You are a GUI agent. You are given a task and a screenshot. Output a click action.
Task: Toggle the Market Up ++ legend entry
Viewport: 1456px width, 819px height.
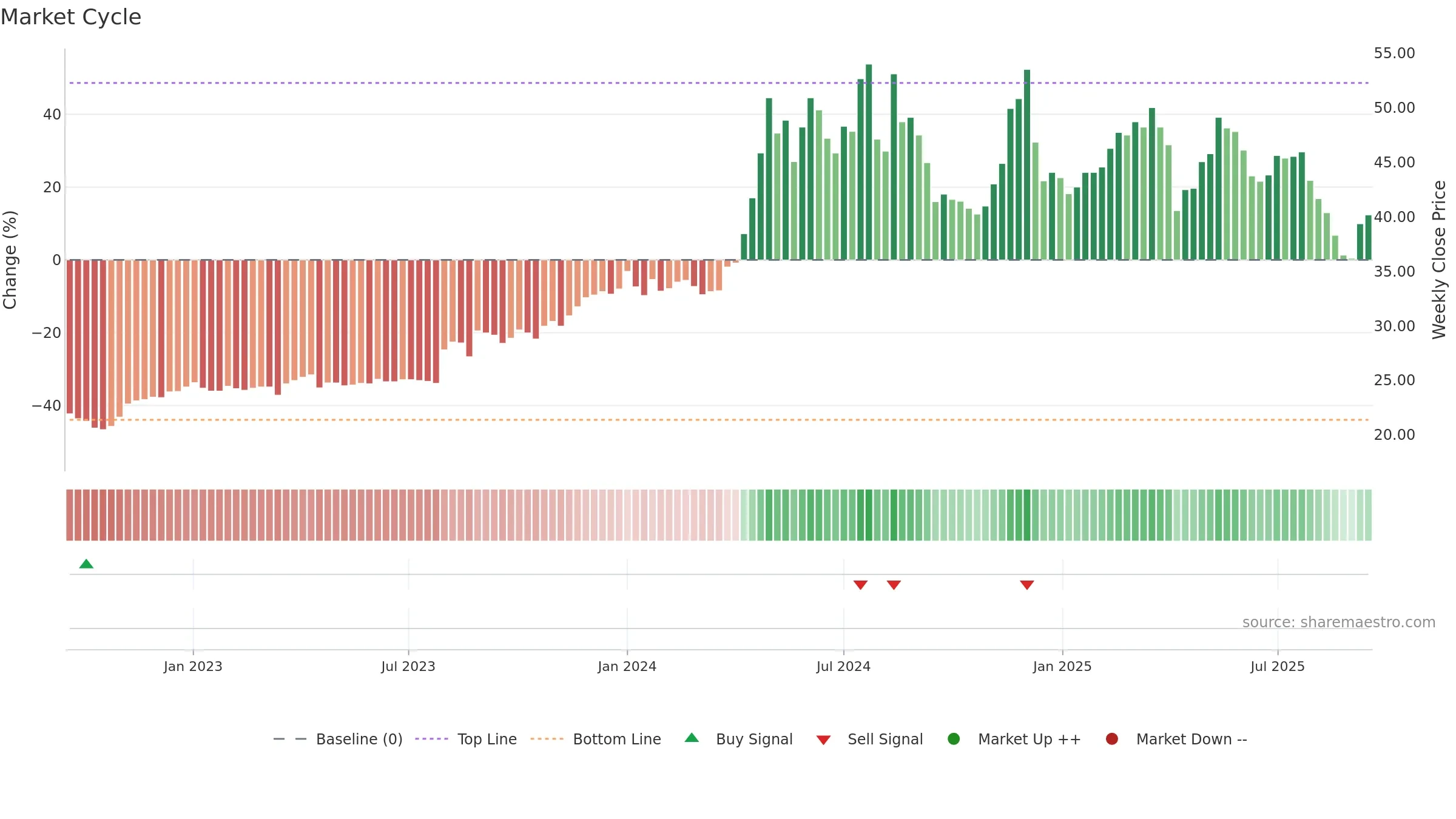click(x=1014, y=739)
